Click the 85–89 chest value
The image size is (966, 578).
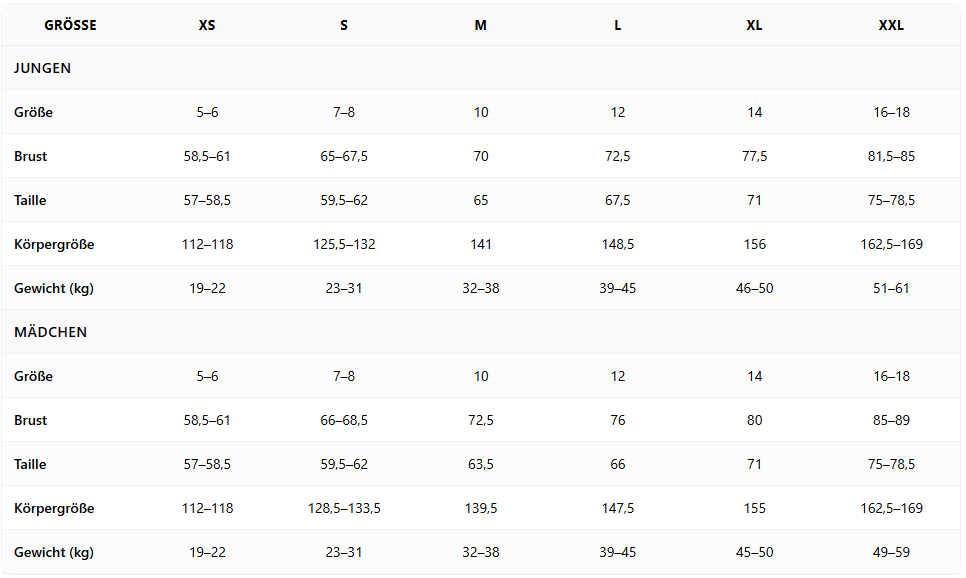(x=891, y=420)
